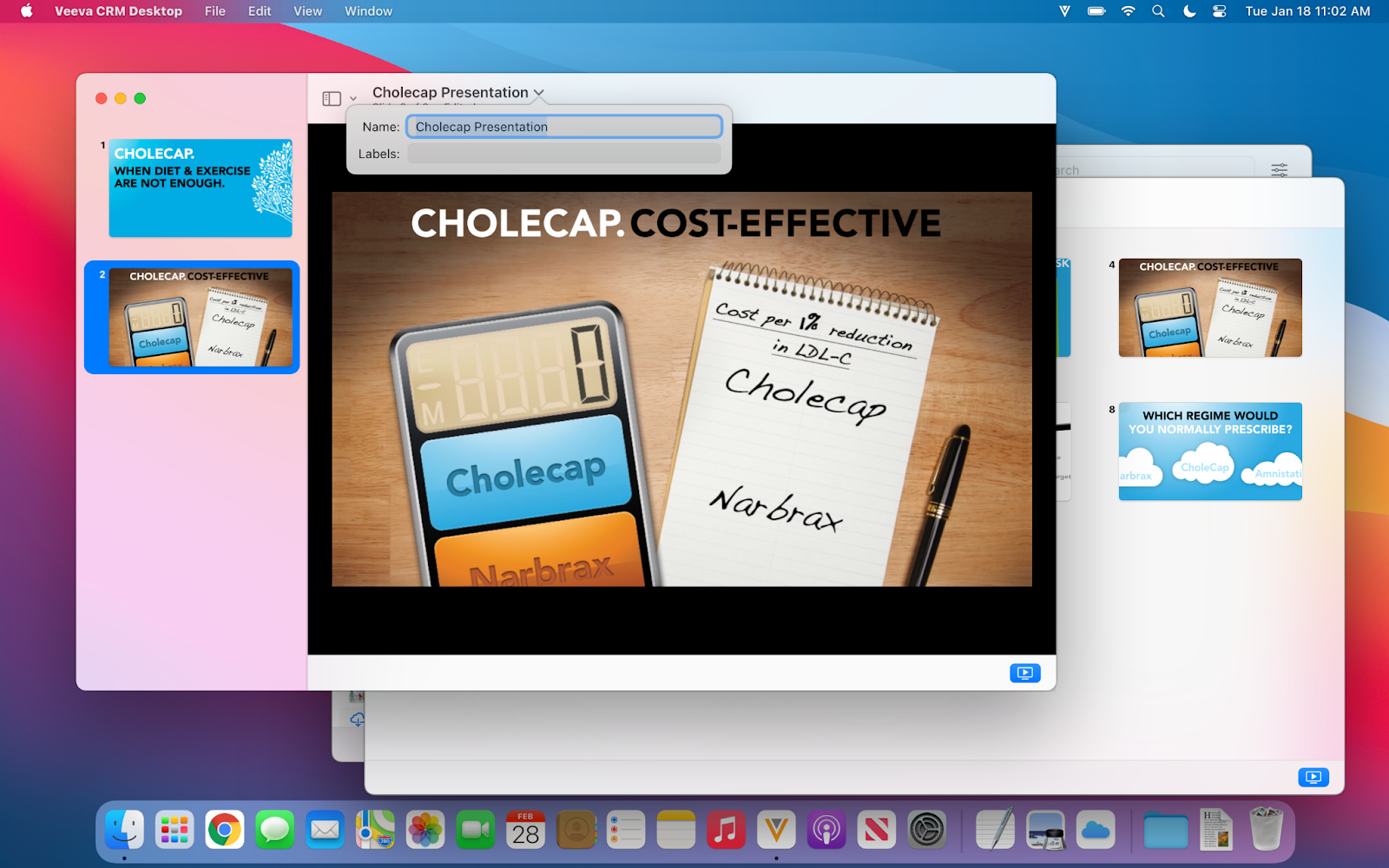Click the Veeva icon in the menu bar
This screenshot has height=868, width=1389.
coord(1064,11)
